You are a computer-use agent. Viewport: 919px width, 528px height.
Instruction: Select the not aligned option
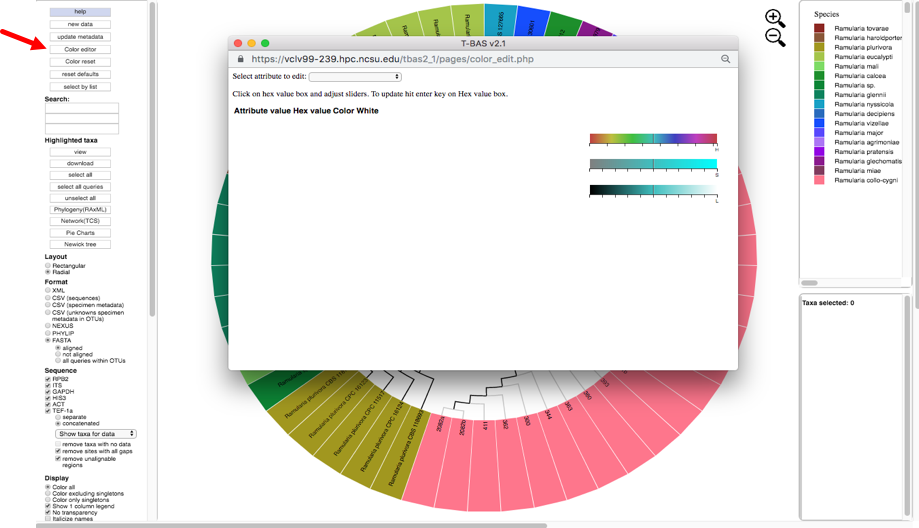[x=58, y=355]
